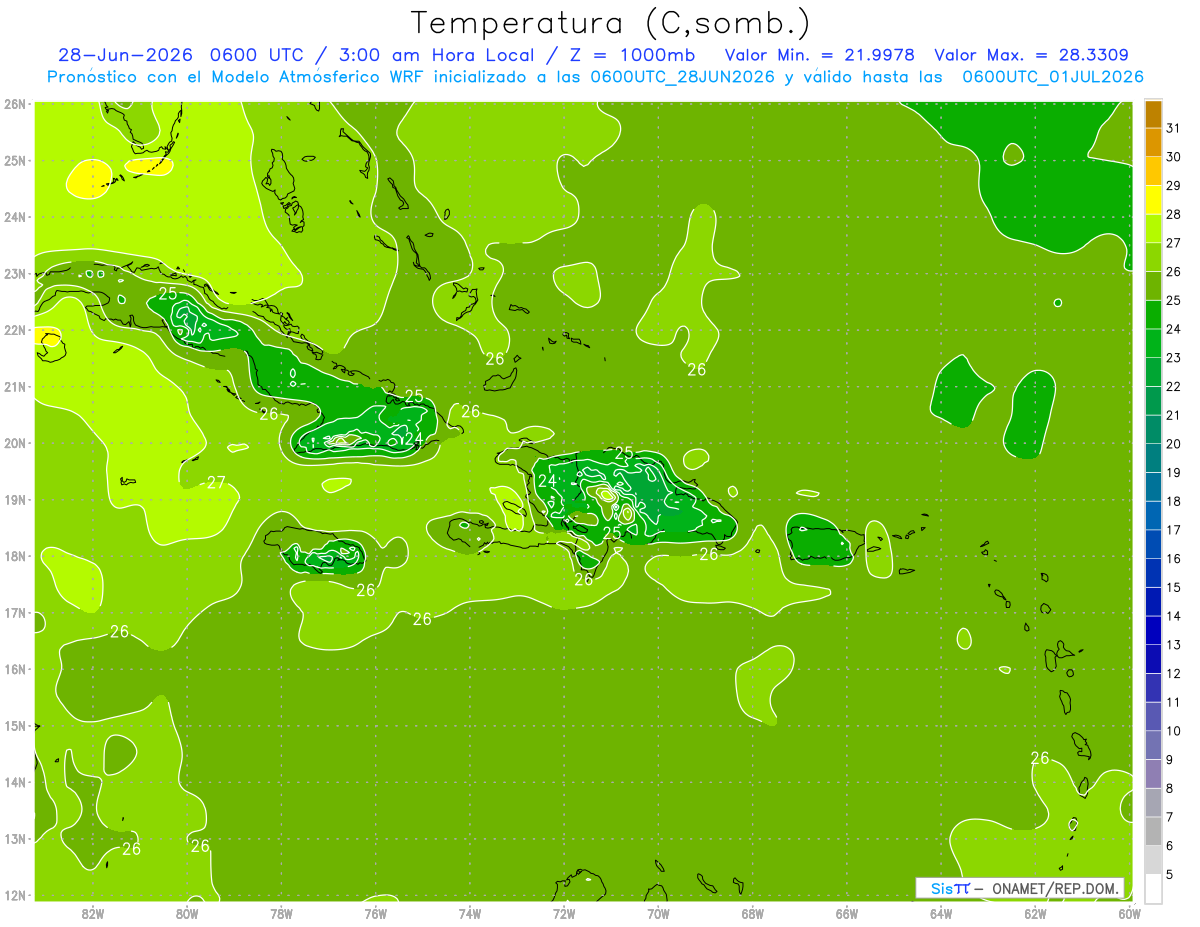Click the 9–10 purple color scale segment

coord(1153,745)
